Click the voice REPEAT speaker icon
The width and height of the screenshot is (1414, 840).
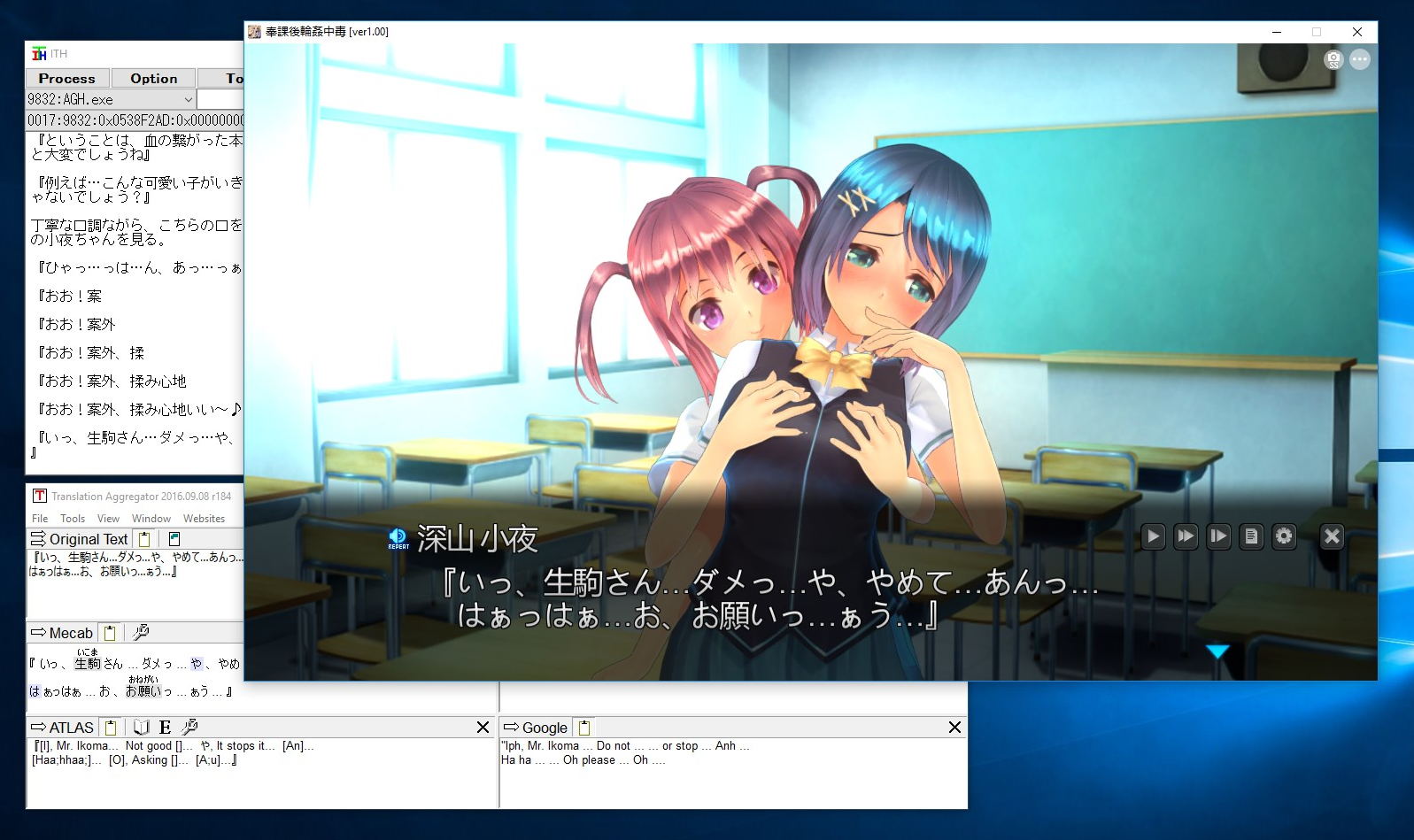pos(398,537)
